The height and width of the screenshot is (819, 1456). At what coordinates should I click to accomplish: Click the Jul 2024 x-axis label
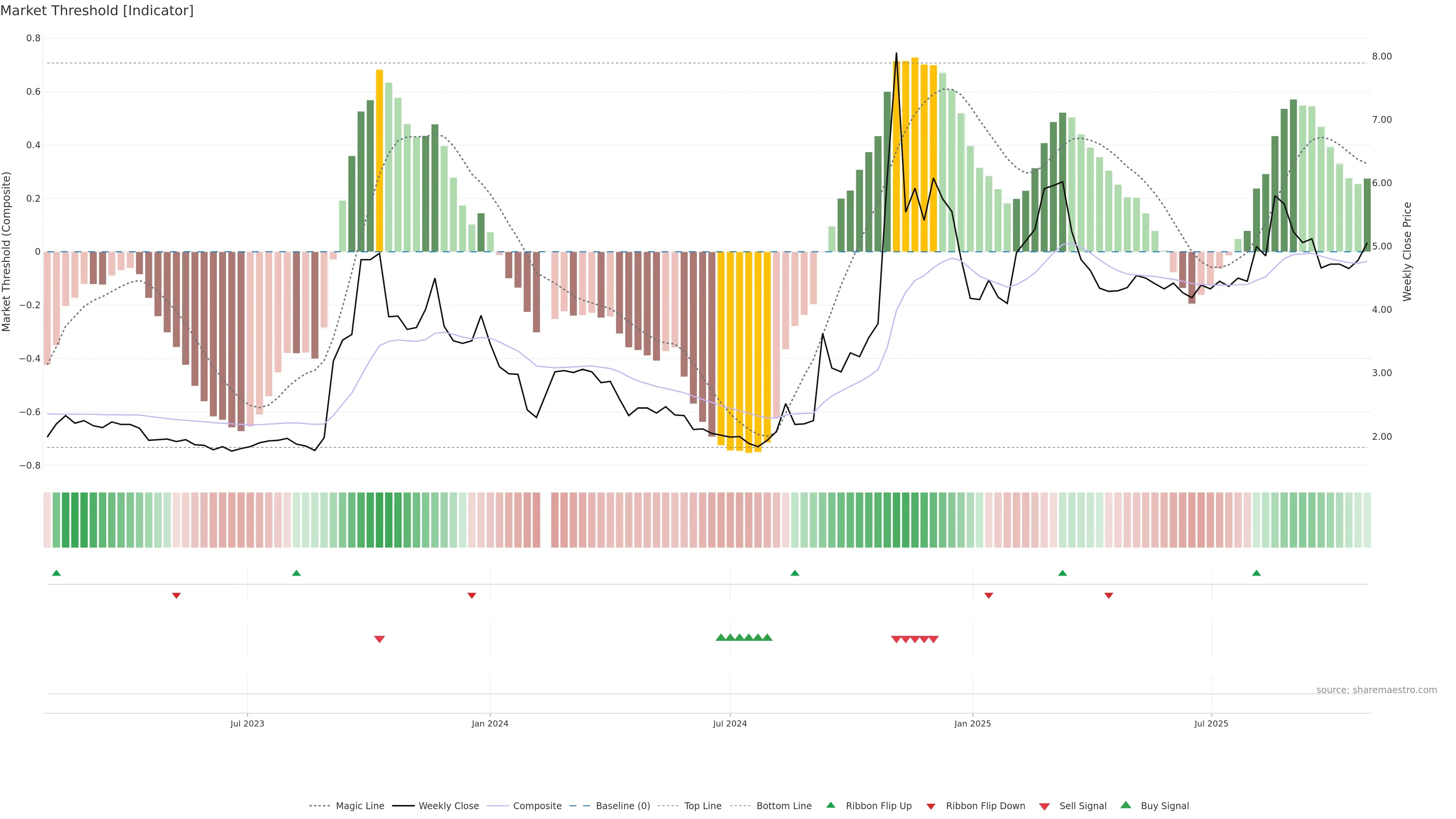tap(730, 723)
